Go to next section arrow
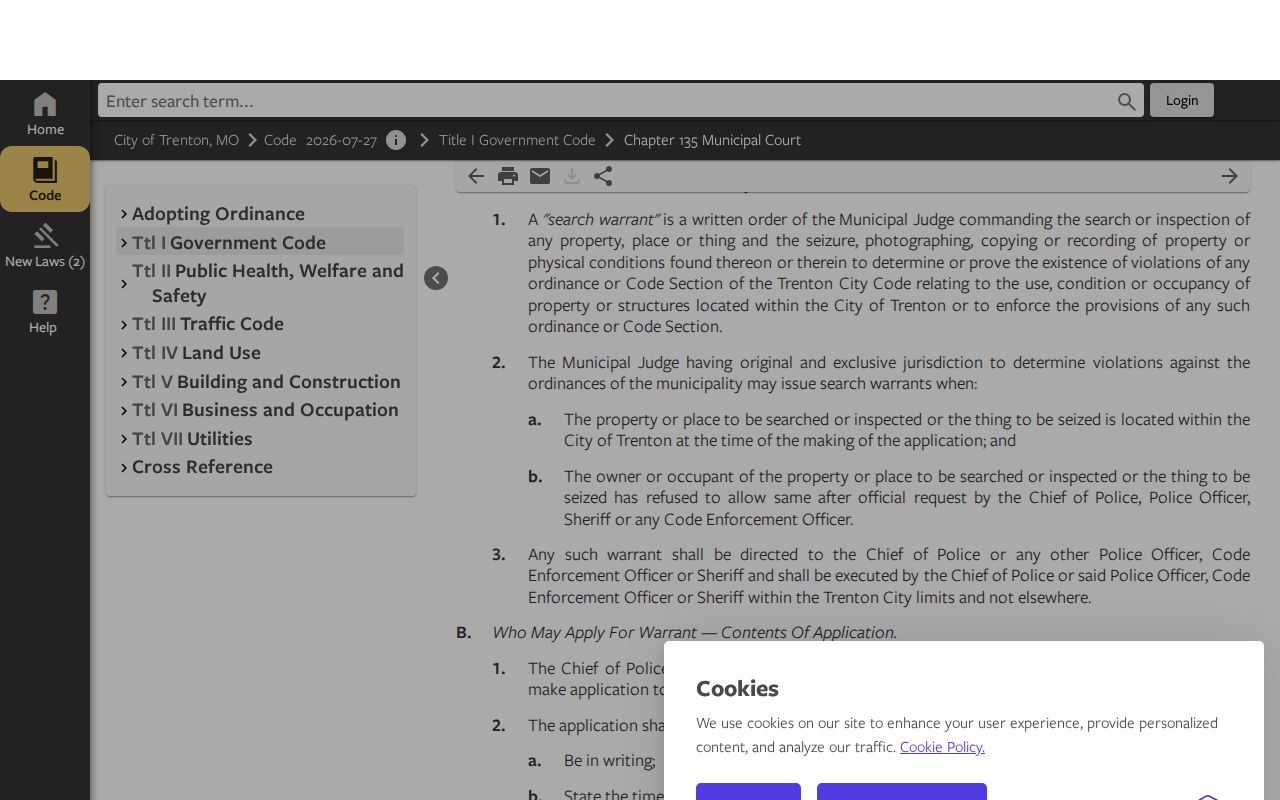The image size is (1280, 800). coord(1230,176)
